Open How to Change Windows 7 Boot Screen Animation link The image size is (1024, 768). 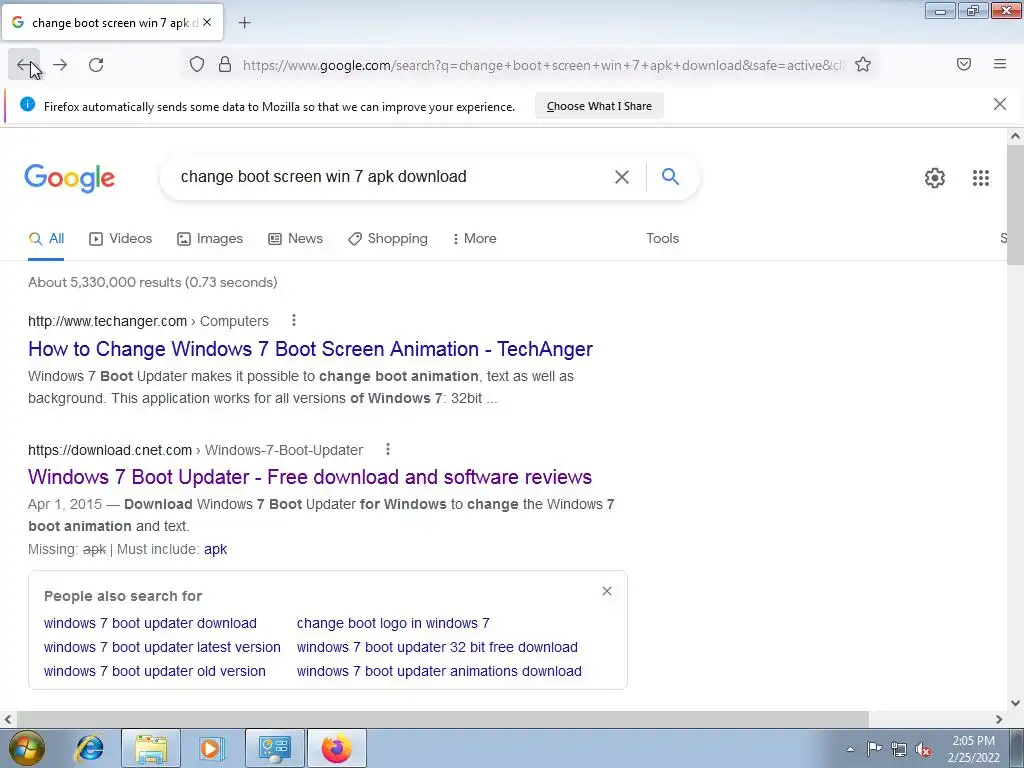coord(310,349)
